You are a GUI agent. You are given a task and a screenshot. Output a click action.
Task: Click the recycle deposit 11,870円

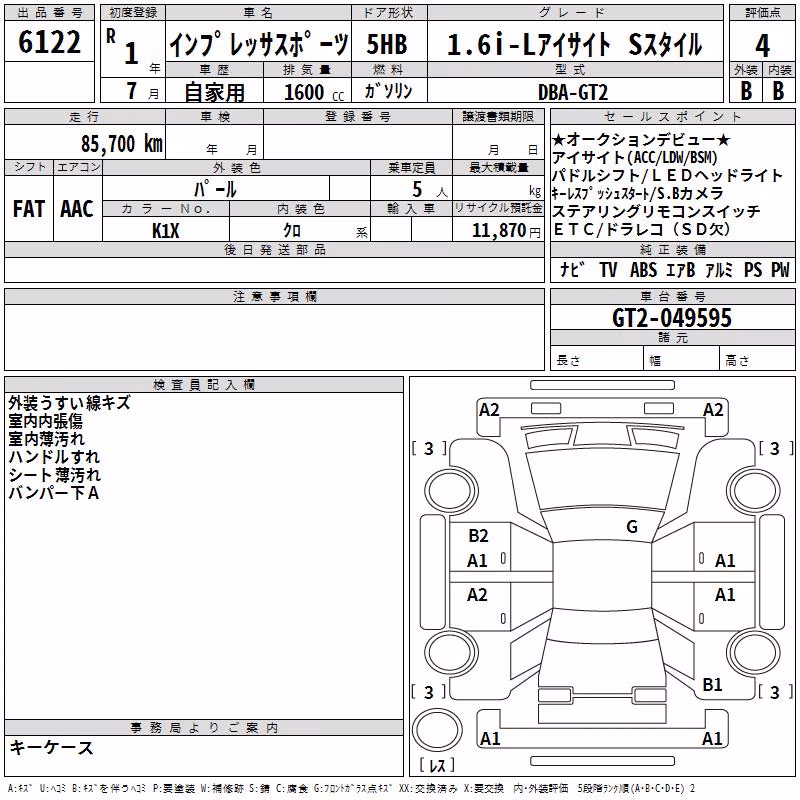coord(506,231)
